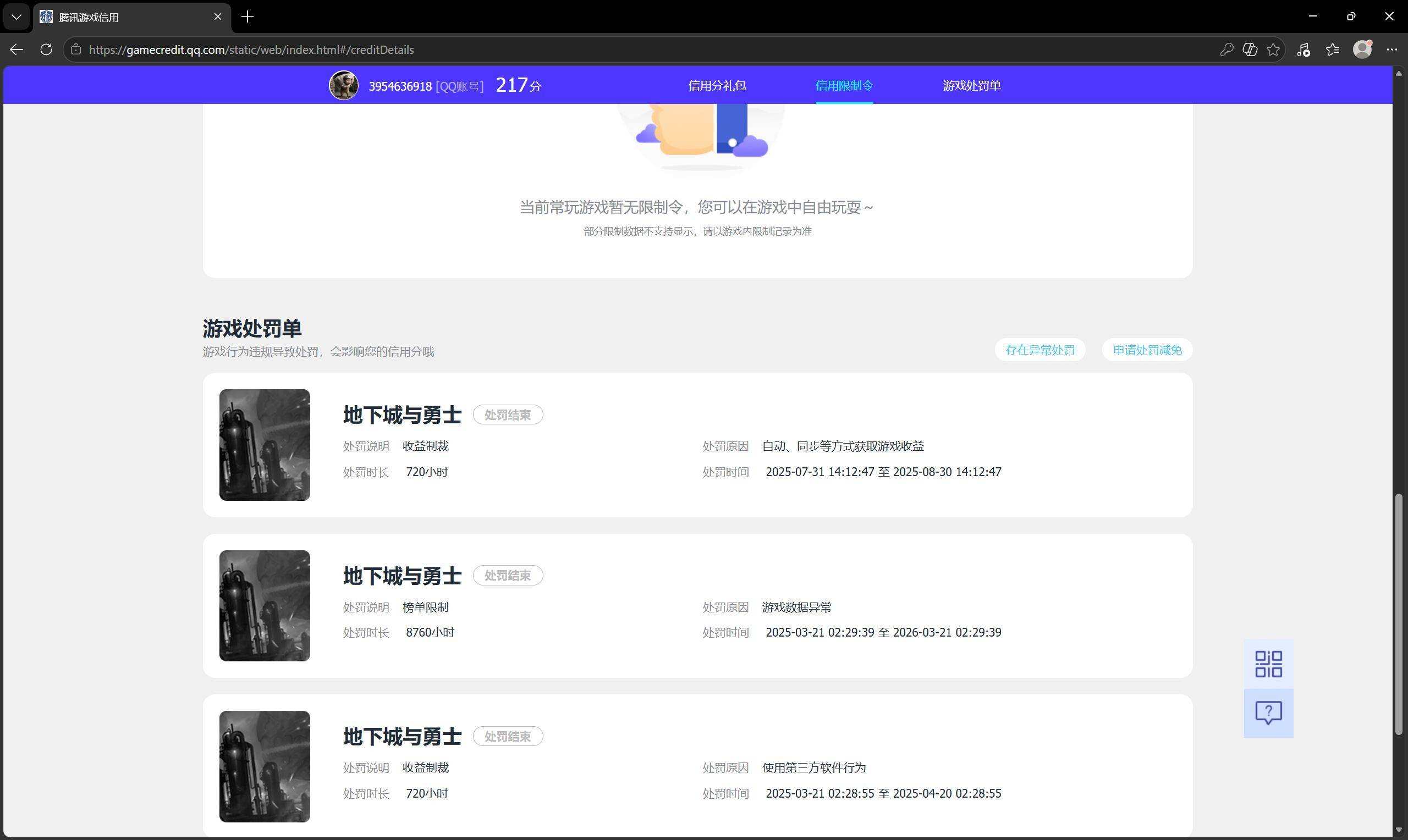
Task: Click 游戏处罚单 section heading
Action: [252, 328]
